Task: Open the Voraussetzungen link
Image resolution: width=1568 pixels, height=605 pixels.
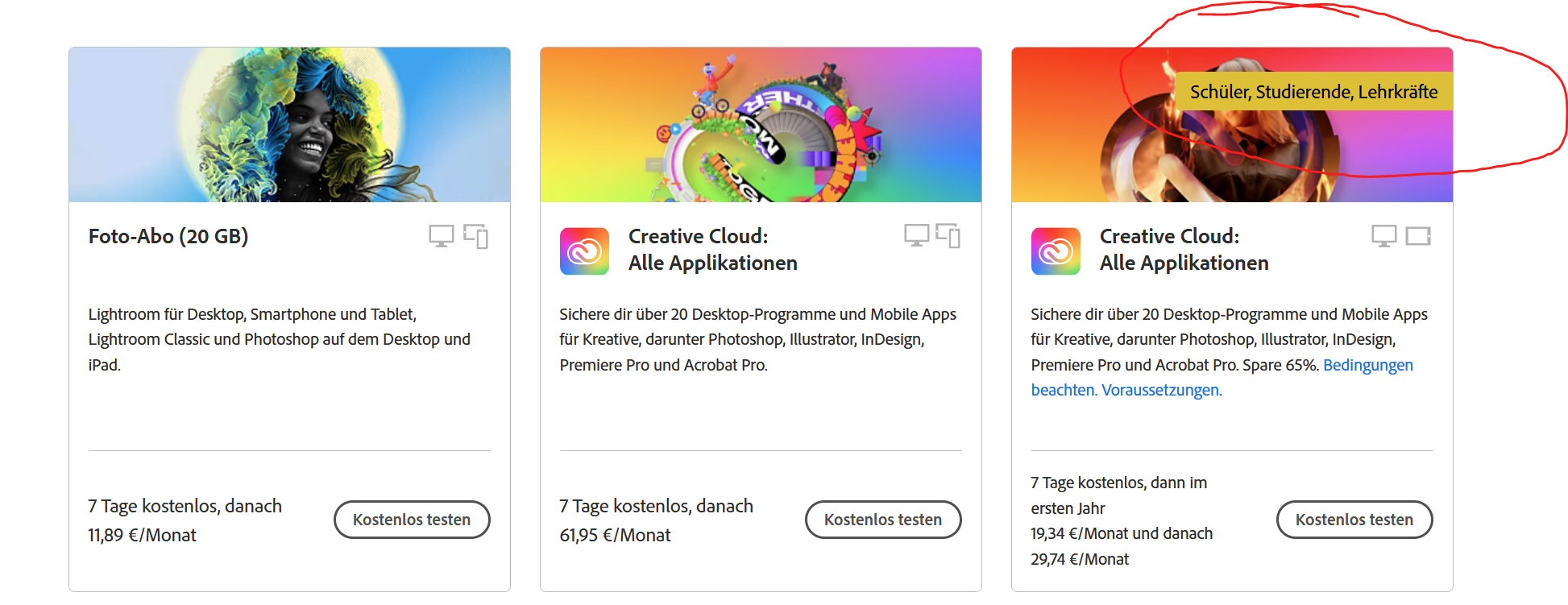Action: [1162, 390]
